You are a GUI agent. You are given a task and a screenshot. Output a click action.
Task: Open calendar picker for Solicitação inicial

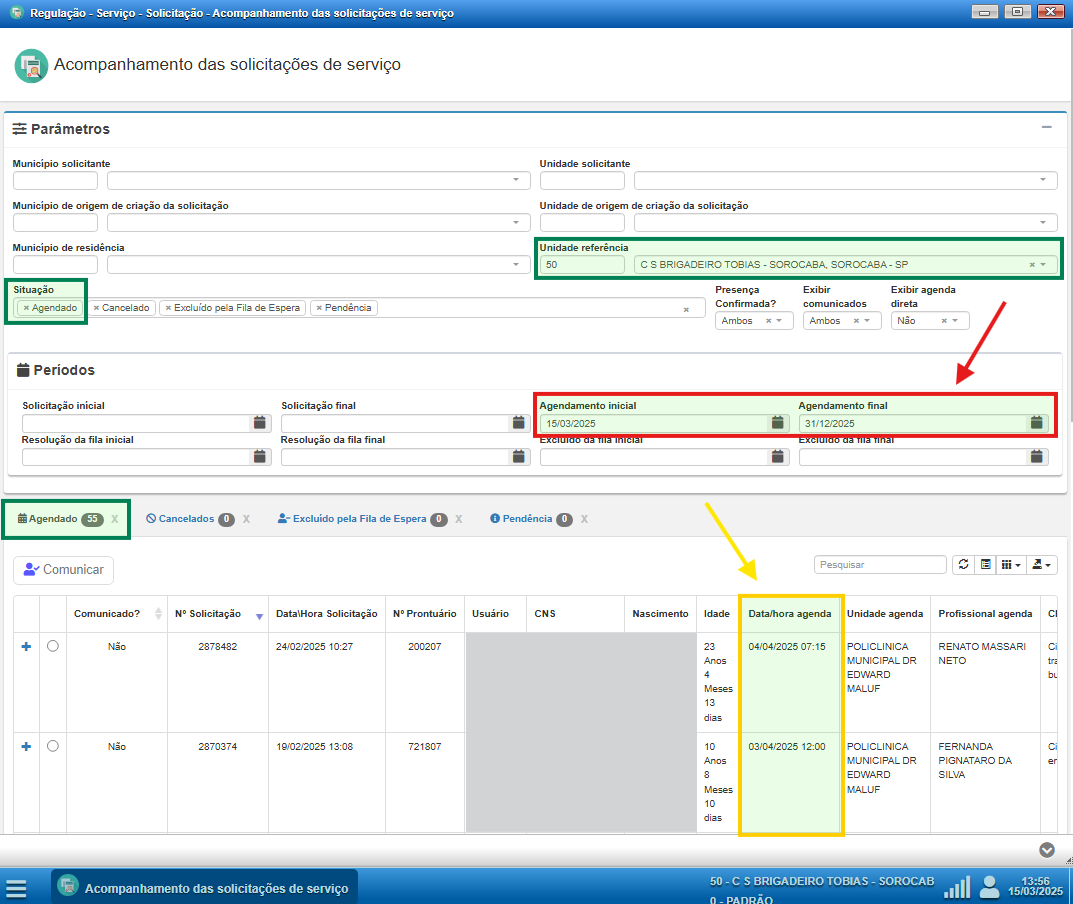[260, 423]
